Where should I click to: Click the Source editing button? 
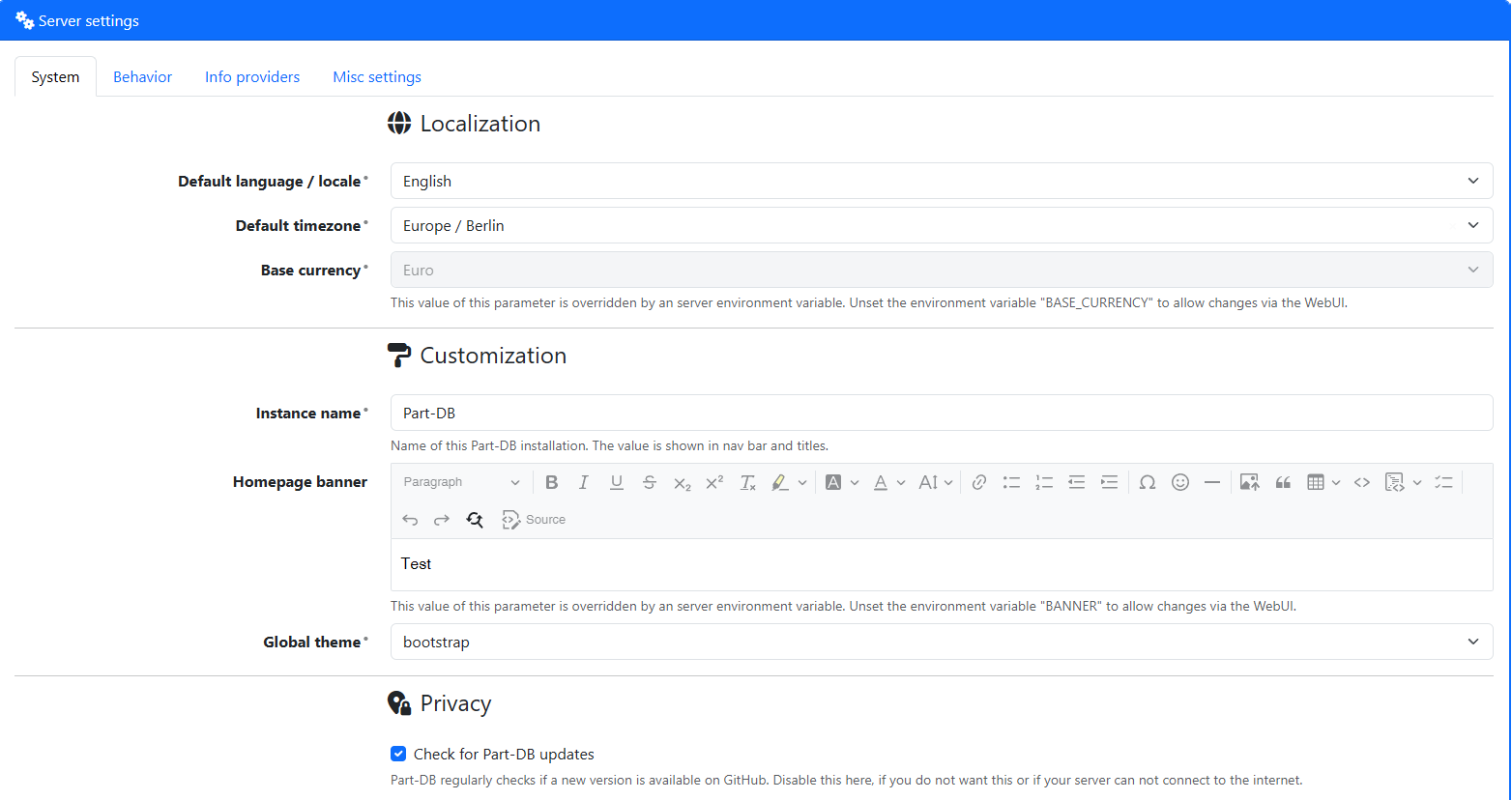(x=534, y=520)
